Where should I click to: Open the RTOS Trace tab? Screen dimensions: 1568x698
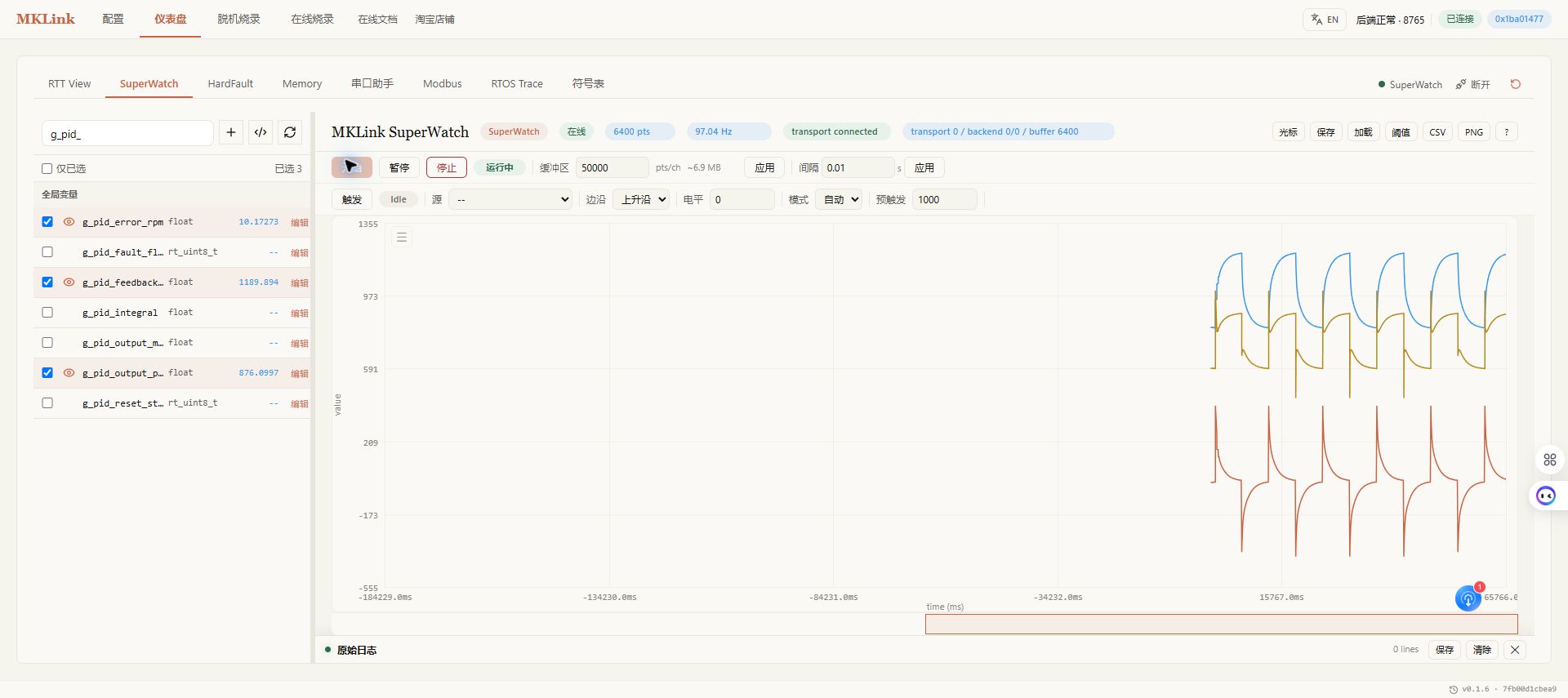click(x=517, y=84)
